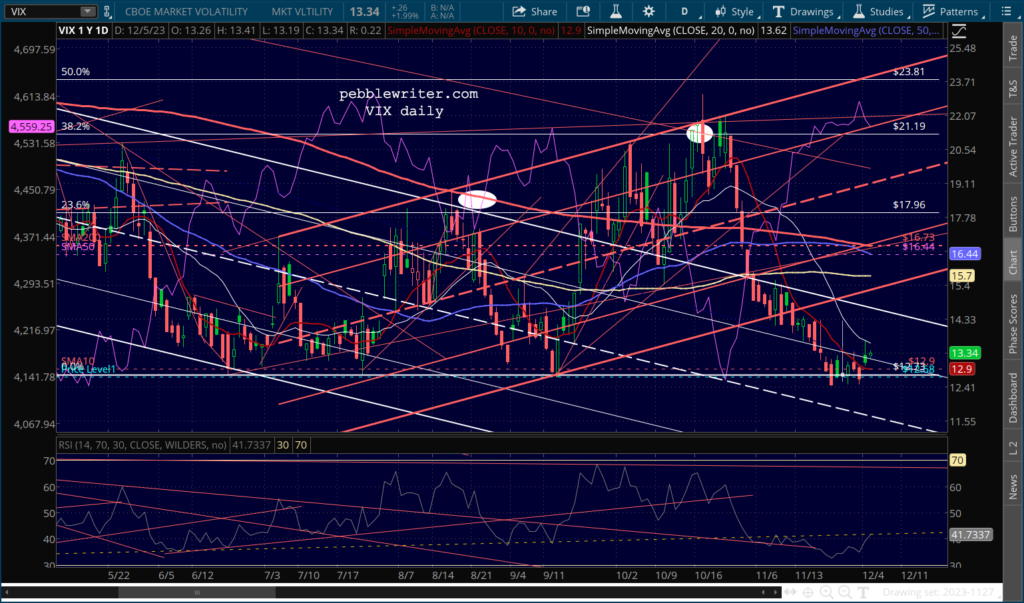Click the horizontal scrollbar thumb
The image size is (1024, 603).
click(x=197, y=593)
